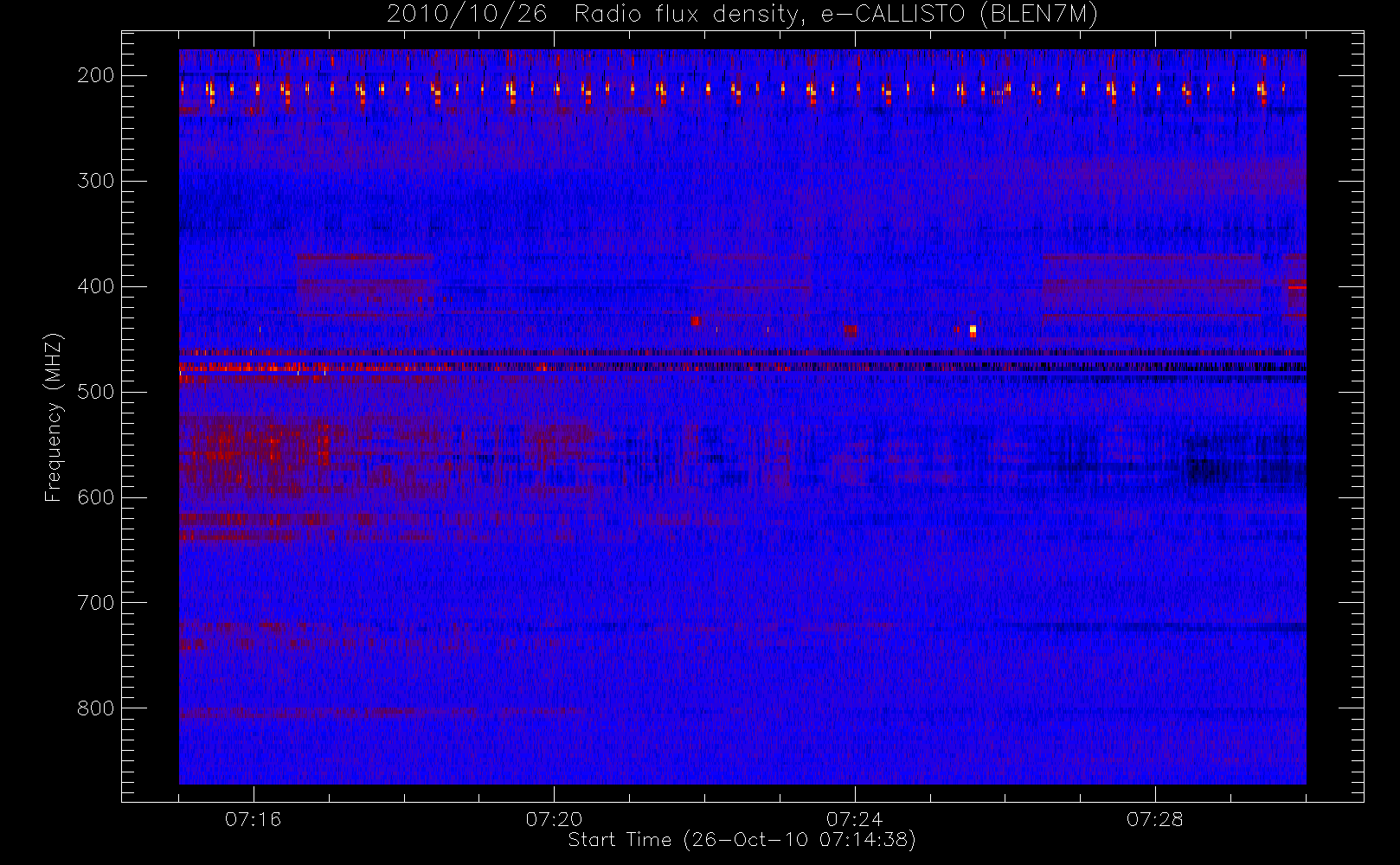Screen dimensions: 1400x865
Task: Click the 500 frequency tick label
Action: (95, 392)
